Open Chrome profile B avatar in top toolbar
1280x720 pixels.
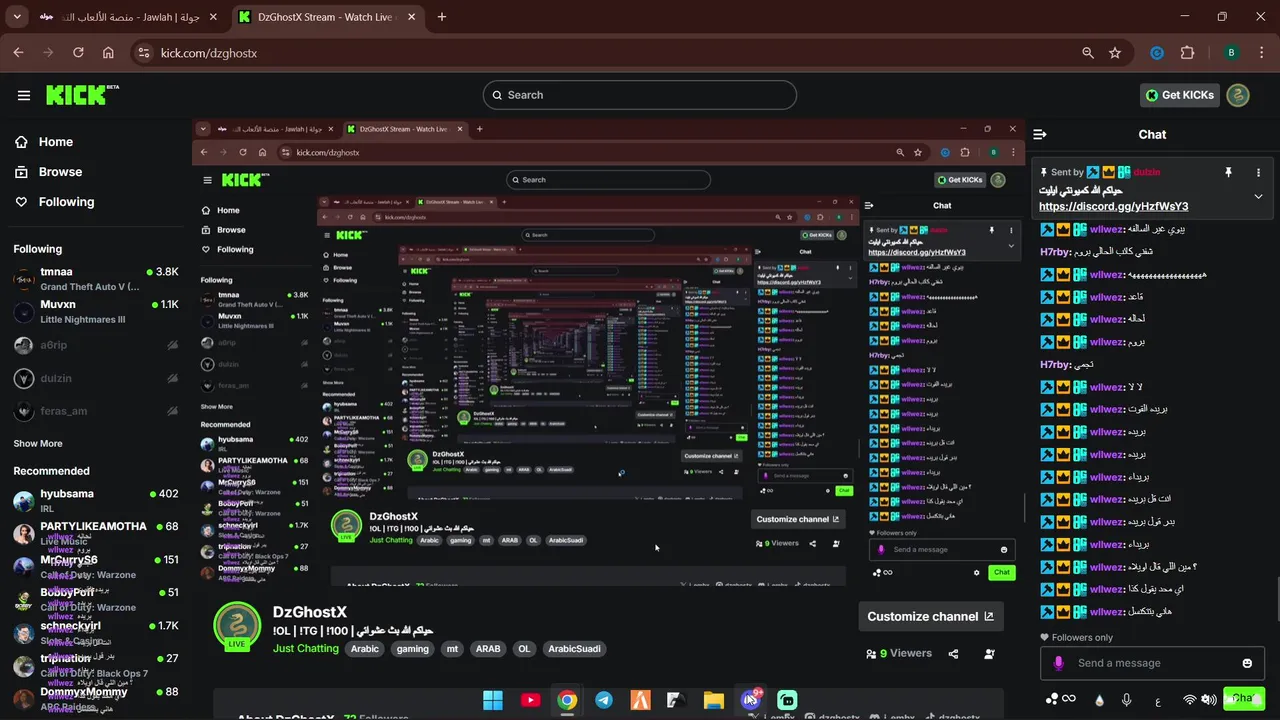(x=1231, y=53)
